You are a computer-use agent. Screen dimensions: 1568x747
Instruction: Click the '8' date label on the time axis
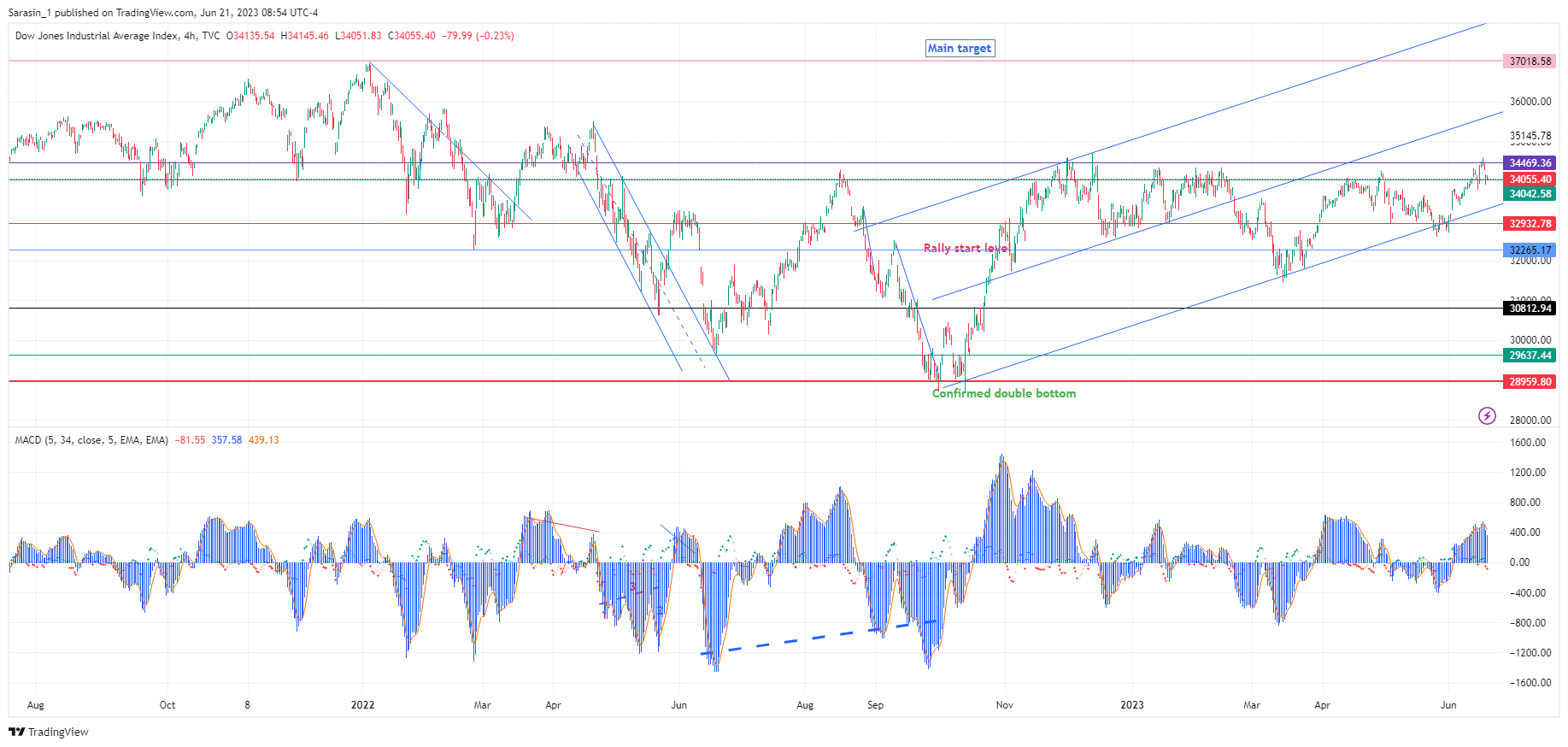[x=248, y=705]
